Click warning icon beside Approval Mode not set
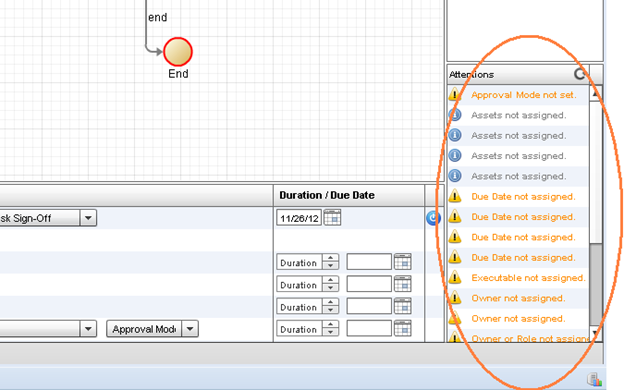The image size is (624, 390). (x=455, y=95)
